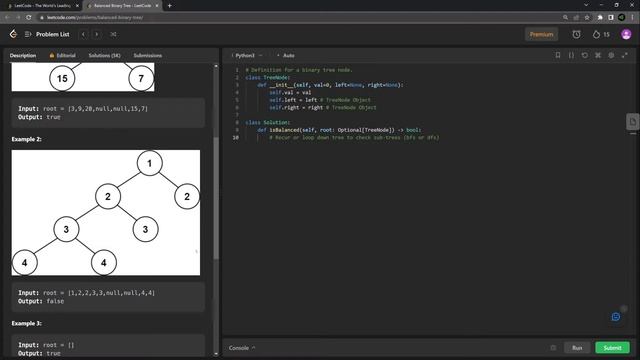Place cursor on code line 10 comment
This screenshot has width=640, height=360.
[x=353, y=138]
